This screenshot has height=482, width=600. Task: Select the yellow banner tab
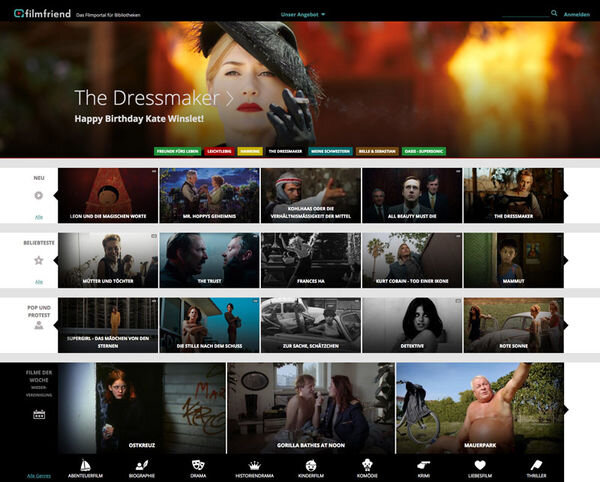(x=250, y=151)
